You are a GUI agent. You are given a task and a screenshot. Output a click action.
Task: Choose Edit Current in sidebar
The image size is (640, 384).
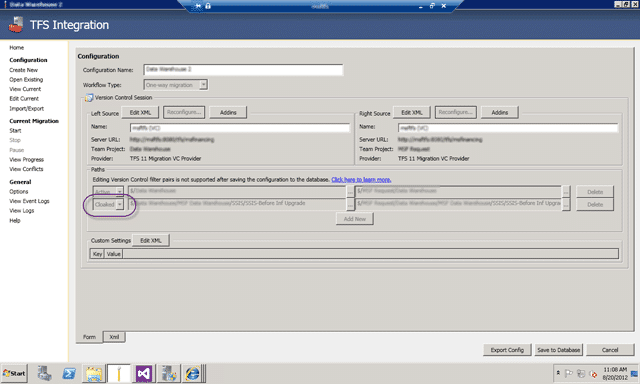click(24, 98)
